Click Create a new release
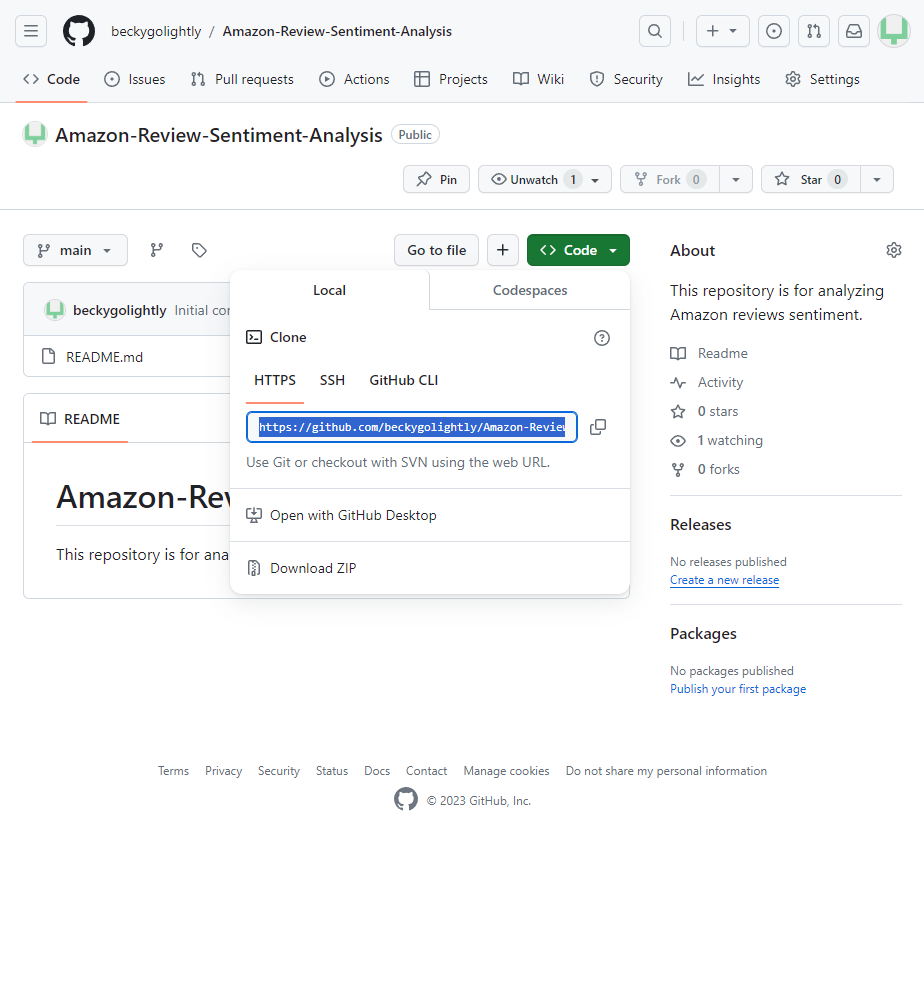 (x=725, y=580)
